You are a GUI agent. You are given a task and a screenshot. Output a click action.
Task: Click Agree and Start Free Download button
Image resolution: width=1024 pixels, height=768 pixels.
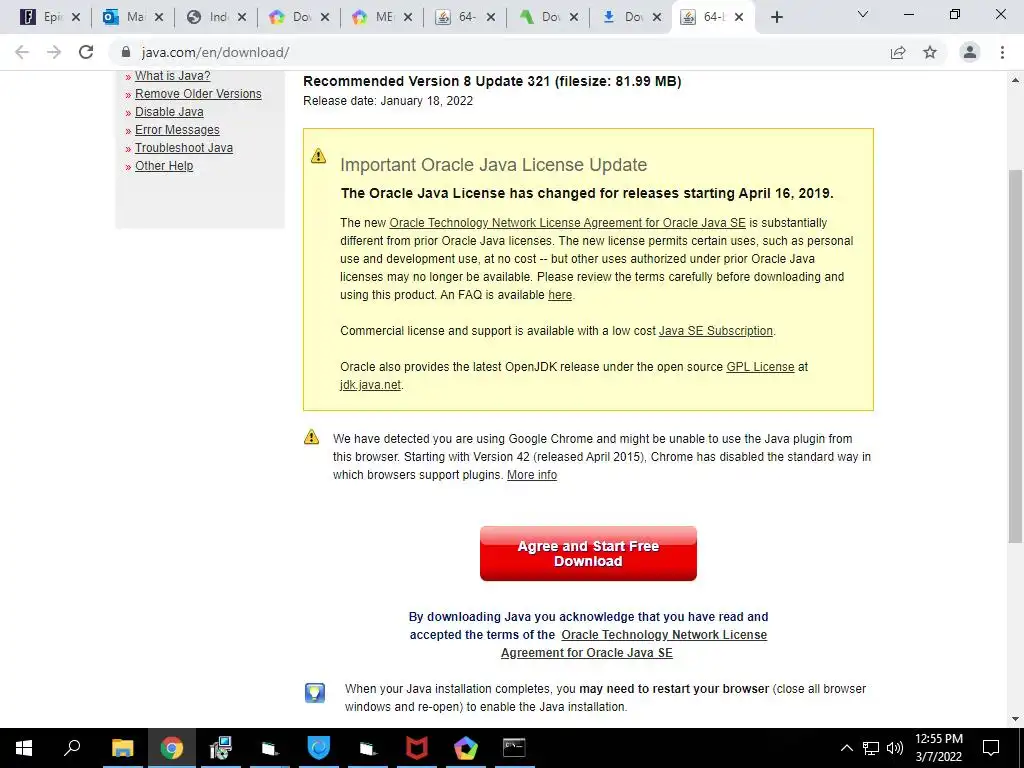pos(588,553)
